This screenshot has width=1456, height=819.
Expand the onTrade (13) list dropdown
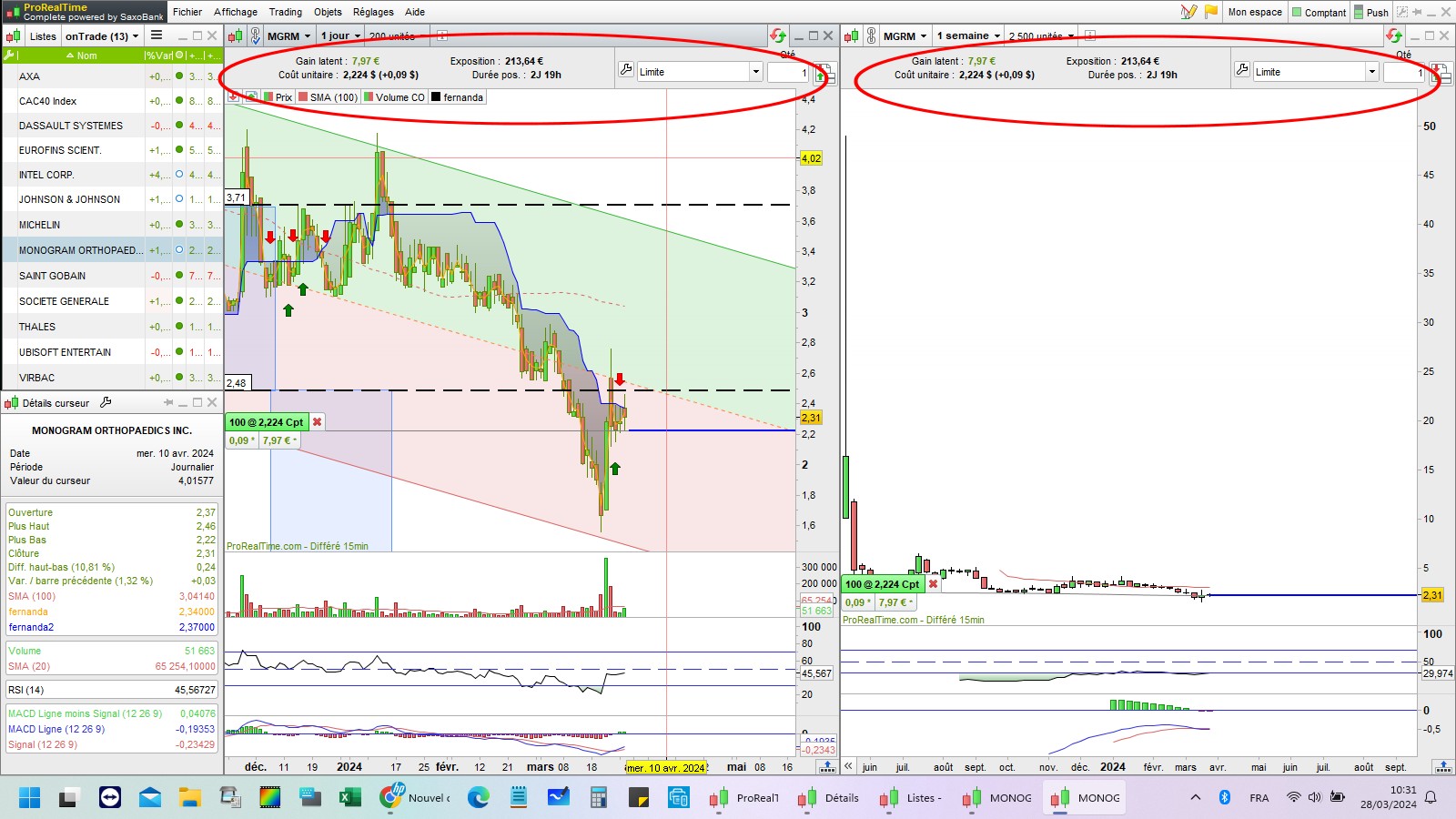click(102, 35)
